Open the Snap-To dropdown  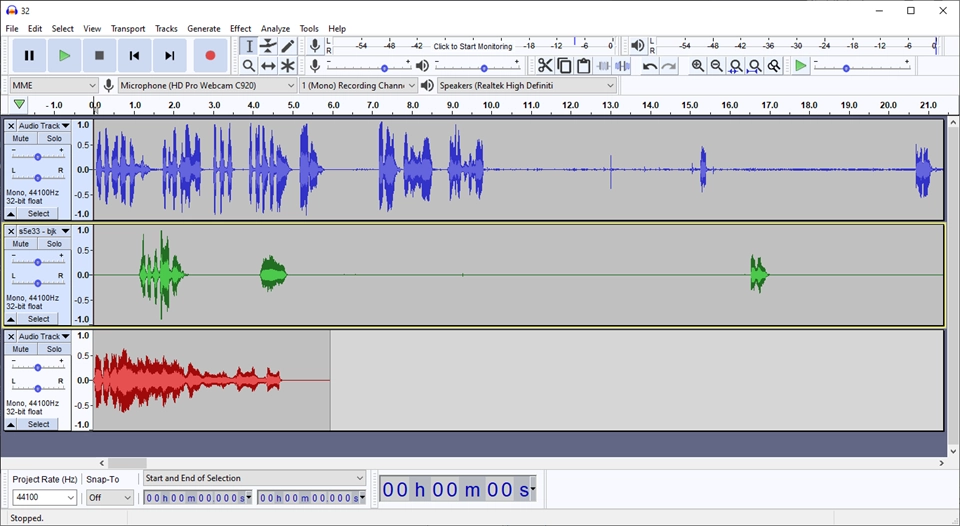pos(109,497)
